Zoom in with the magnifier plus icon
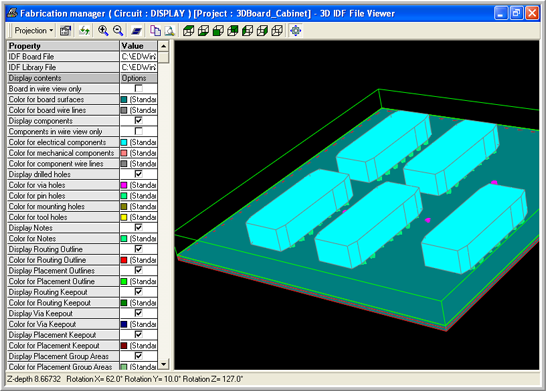The width and height of the screenshot is (546, 391). 103,31
